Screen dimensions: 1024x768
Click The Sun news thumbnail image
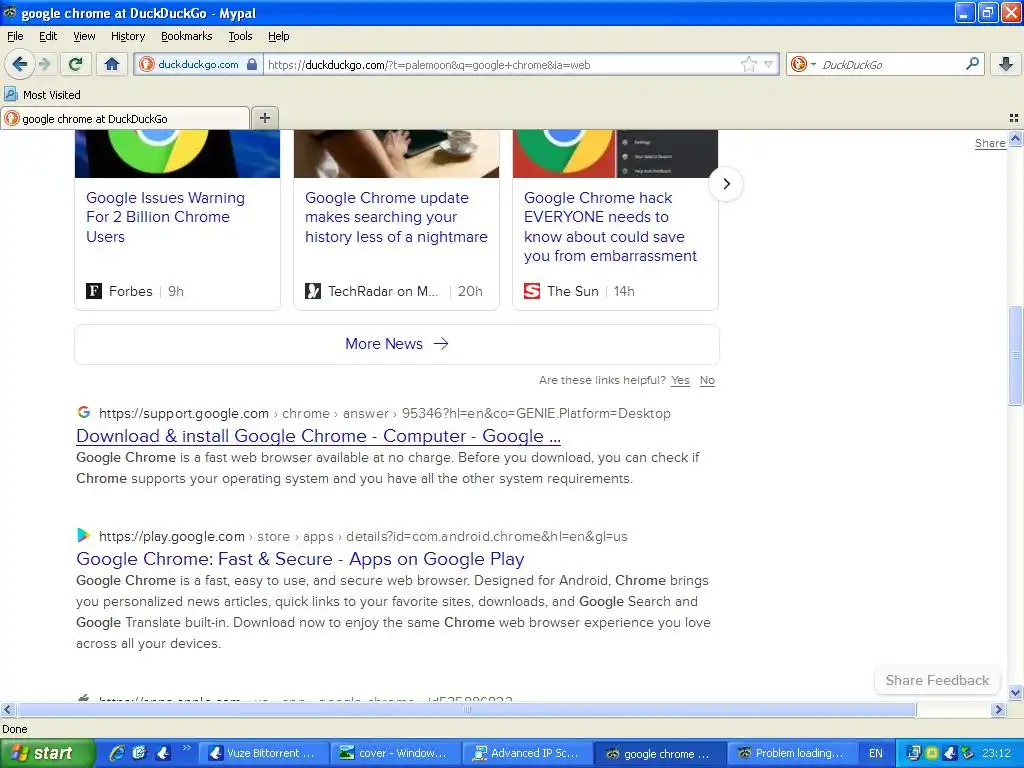tap(615, 153)
